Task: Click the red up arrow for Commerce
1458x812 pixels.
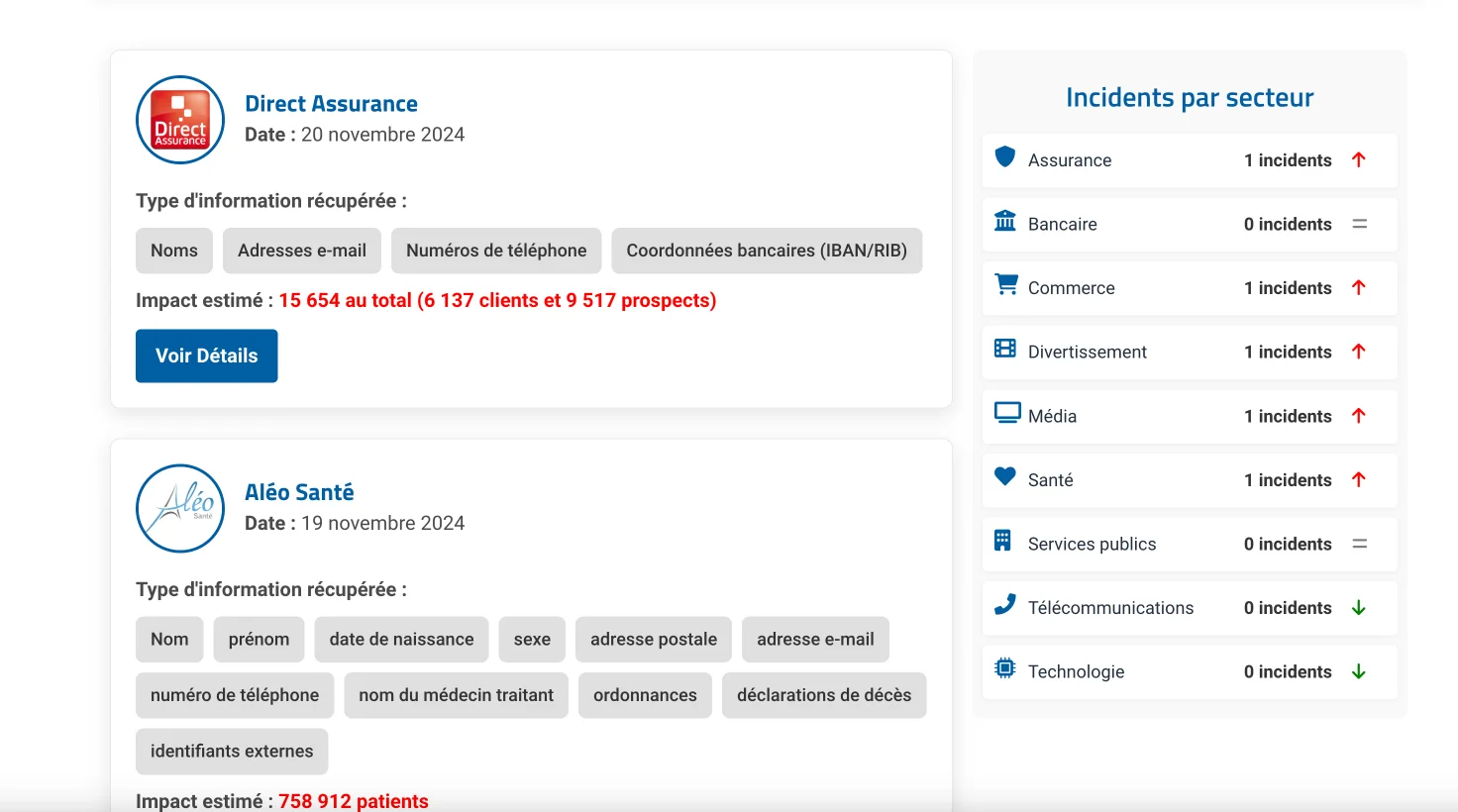Action: (1359, 288)
